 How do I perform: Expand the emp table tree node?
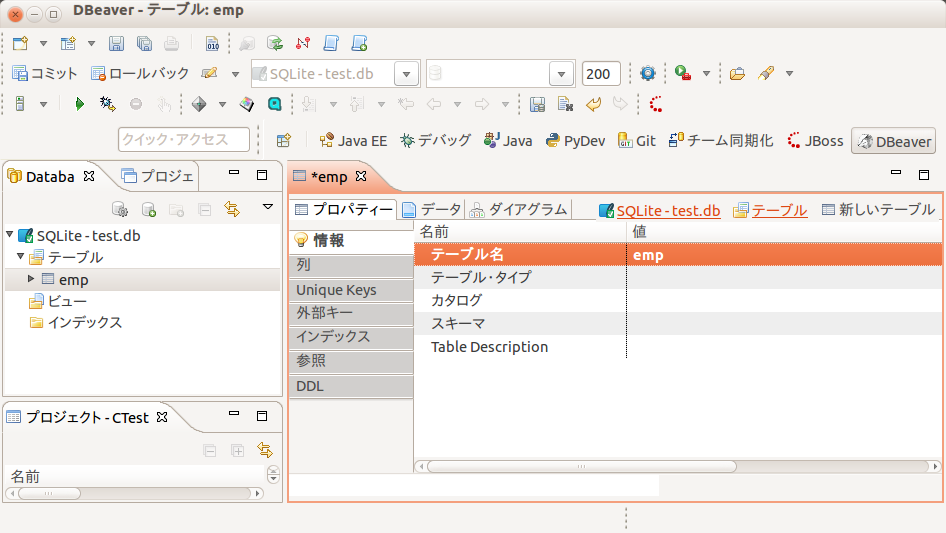coord(31,278)
